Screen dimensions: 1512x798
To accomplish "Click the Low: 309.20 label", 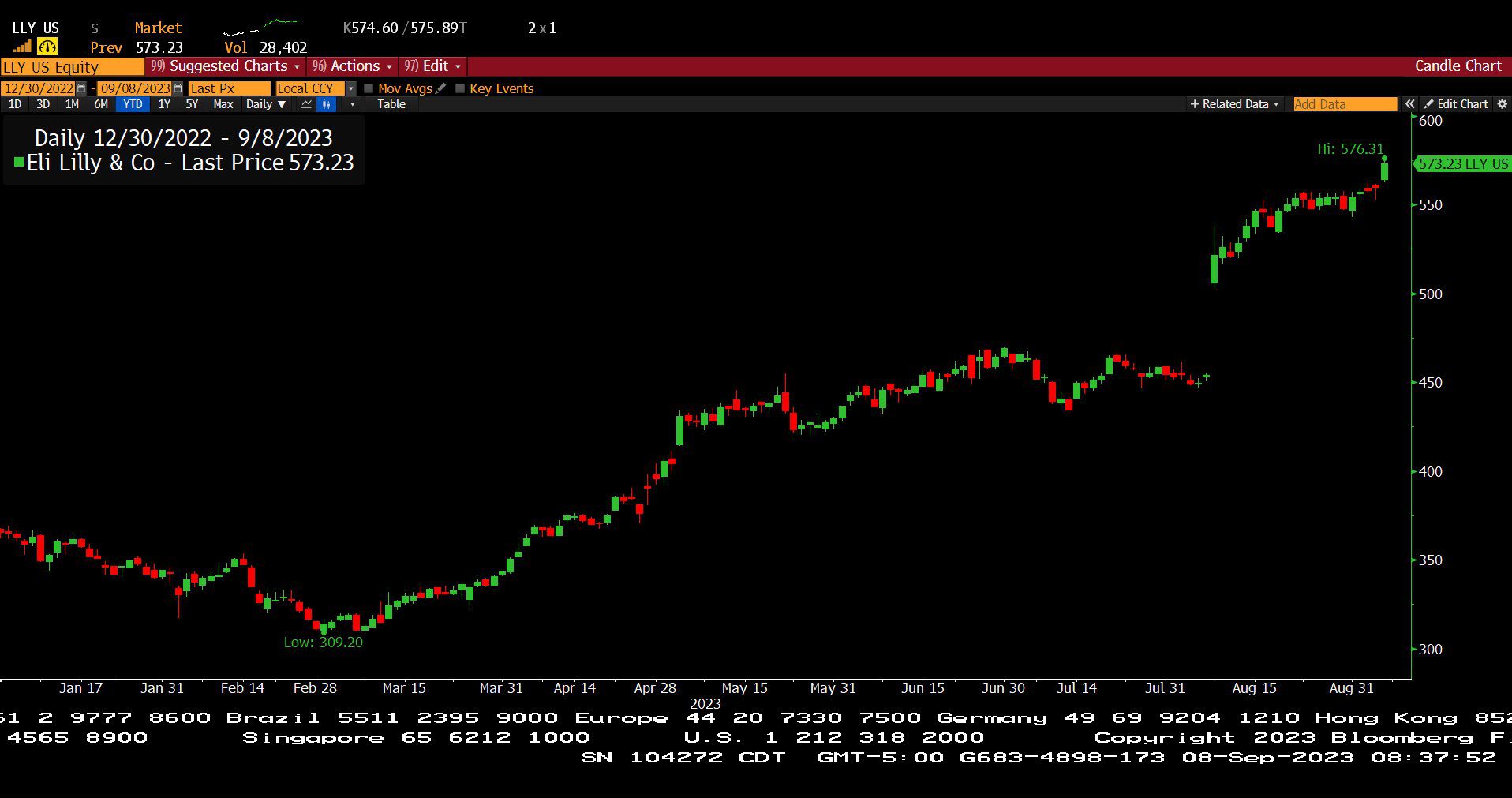I will 324,643.
